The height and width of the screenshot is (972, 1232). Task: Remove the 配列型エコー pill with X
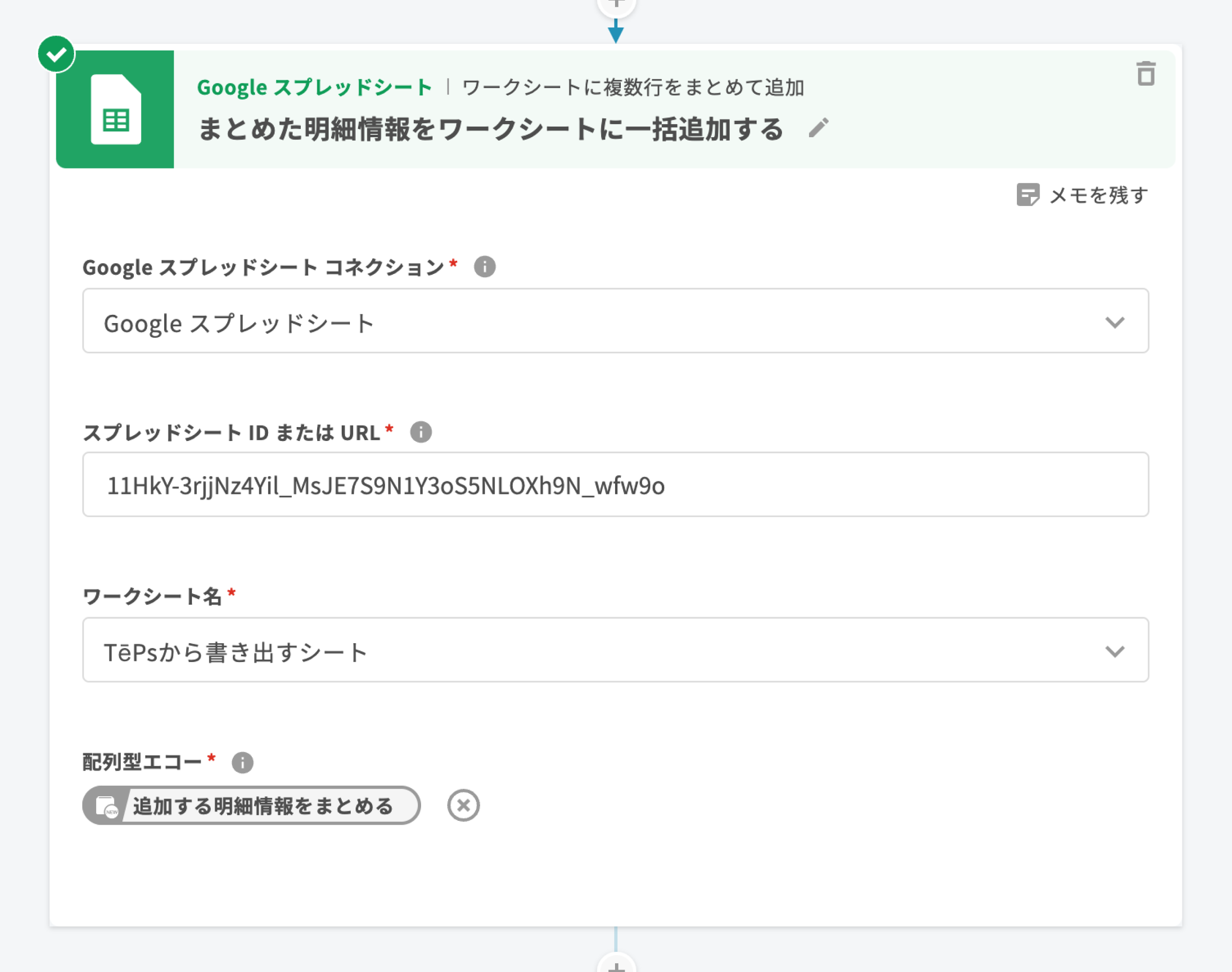pos(463,805)
